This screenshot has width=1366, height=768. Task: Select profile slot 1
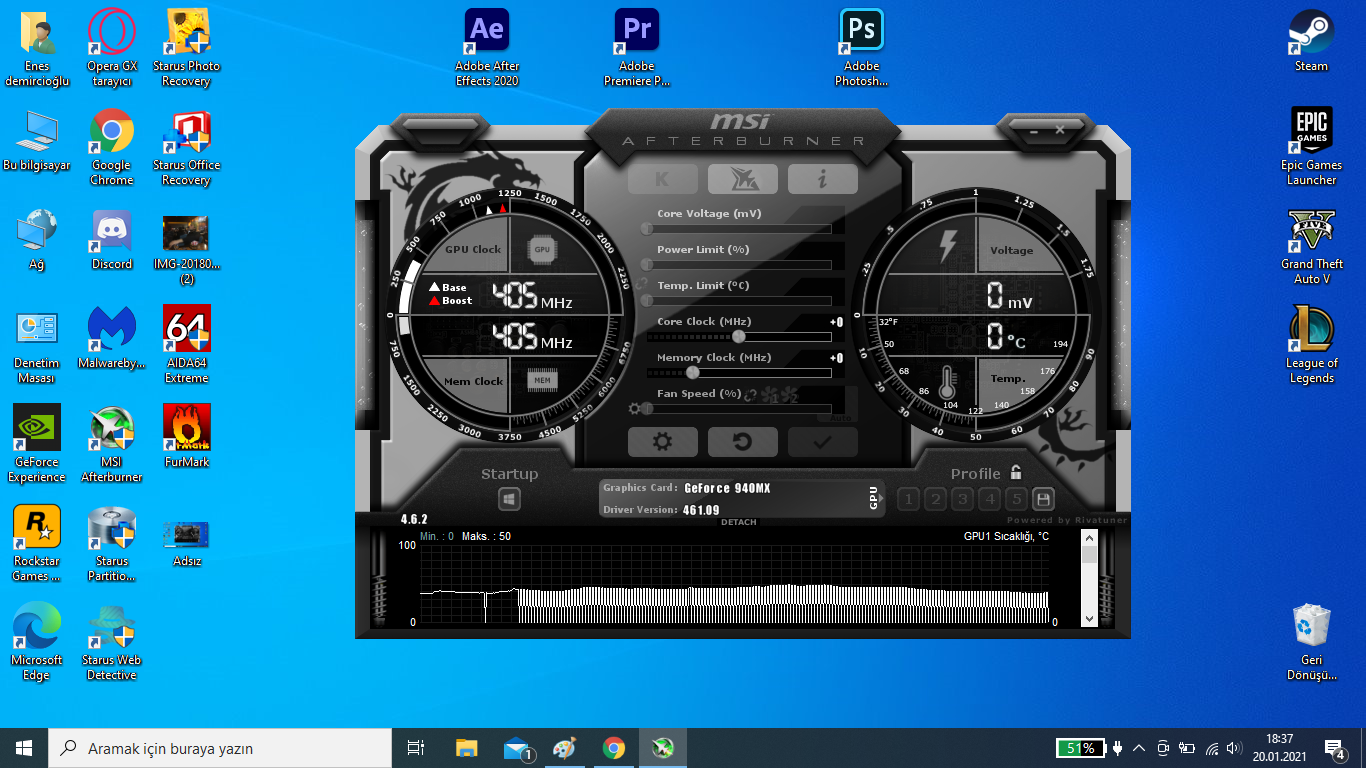908,499
